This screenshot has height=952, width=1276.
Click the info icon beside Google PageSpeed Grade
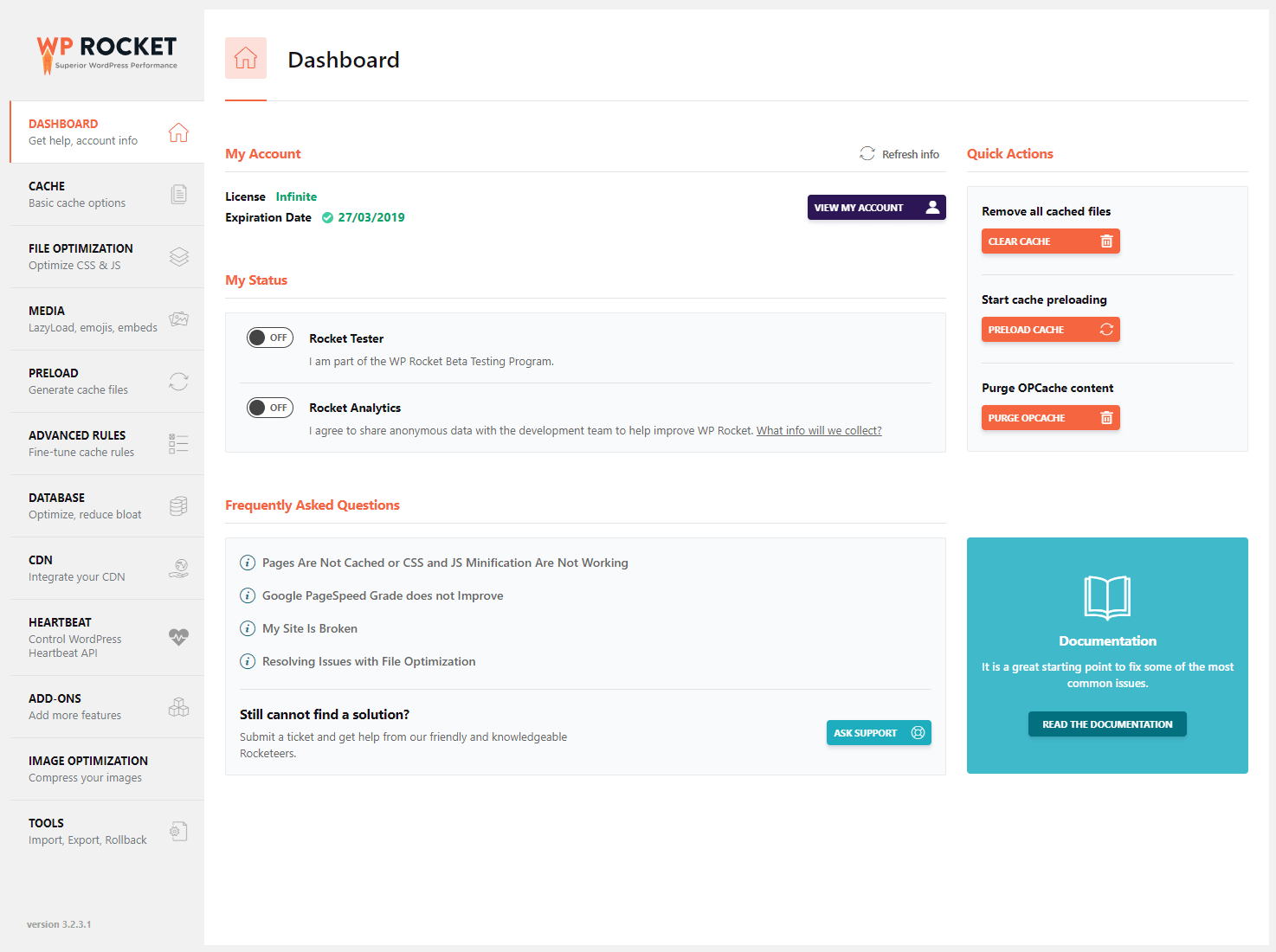coord(248,595)
